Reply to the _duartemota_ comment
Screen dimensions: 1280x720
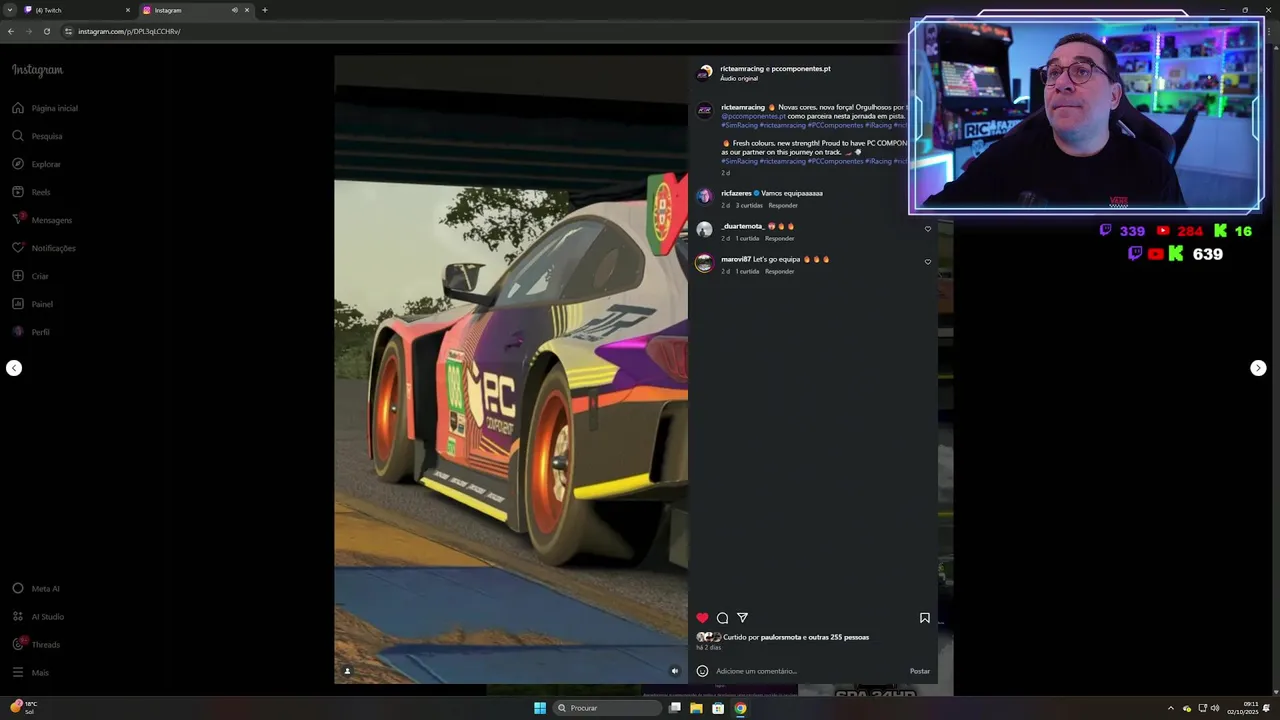point(780,238)
